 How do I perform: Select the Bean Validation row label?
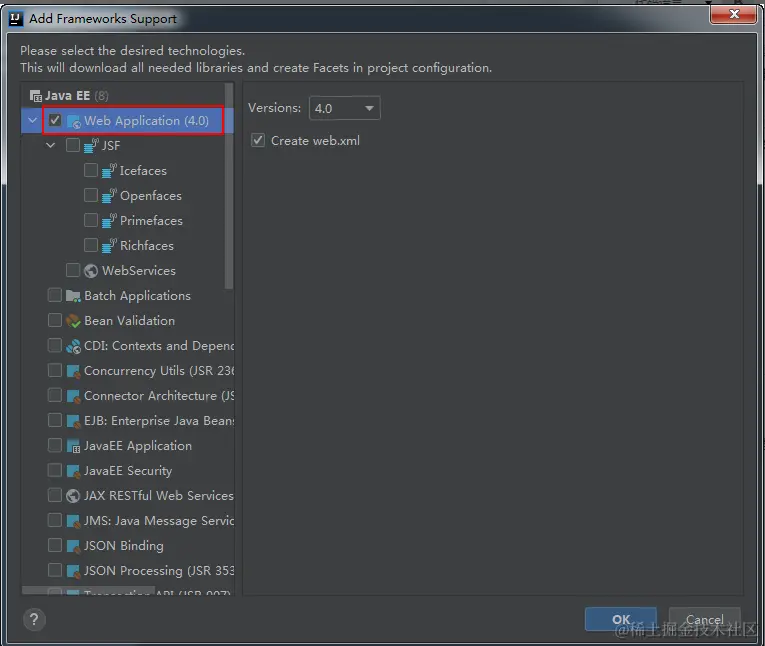[129, 321]
